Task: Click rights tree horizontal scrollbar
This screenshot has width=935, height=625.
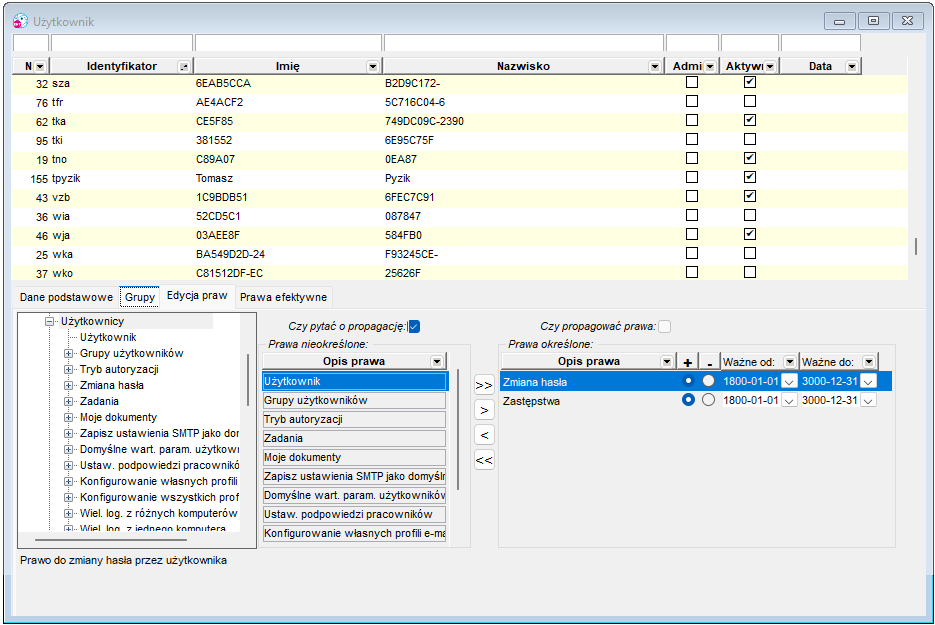Action: tap(111, 540)
